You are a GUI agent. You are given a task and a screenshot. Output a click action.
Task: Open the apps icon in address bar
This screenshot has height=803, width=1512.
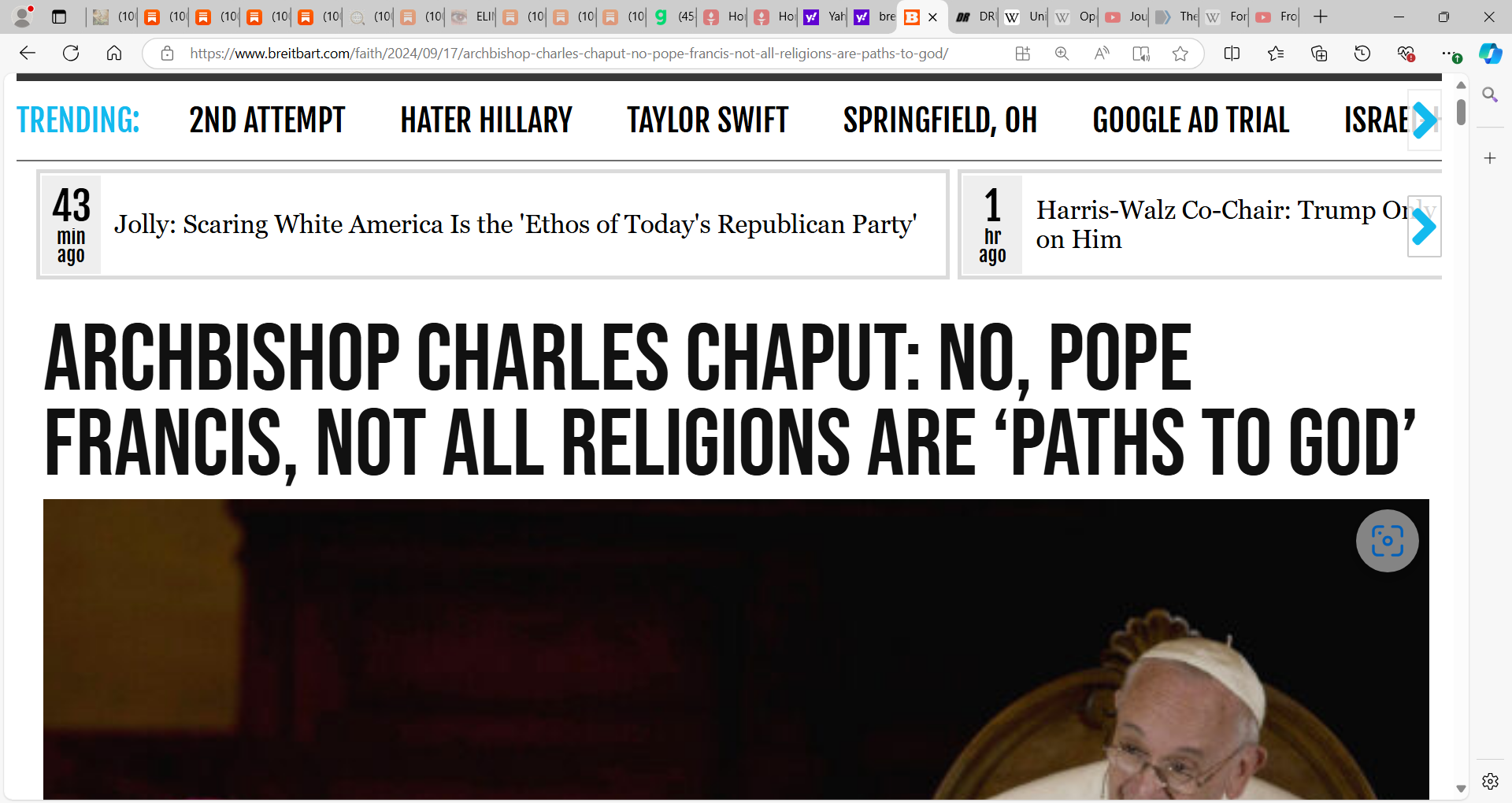[x=1023, y=54]
